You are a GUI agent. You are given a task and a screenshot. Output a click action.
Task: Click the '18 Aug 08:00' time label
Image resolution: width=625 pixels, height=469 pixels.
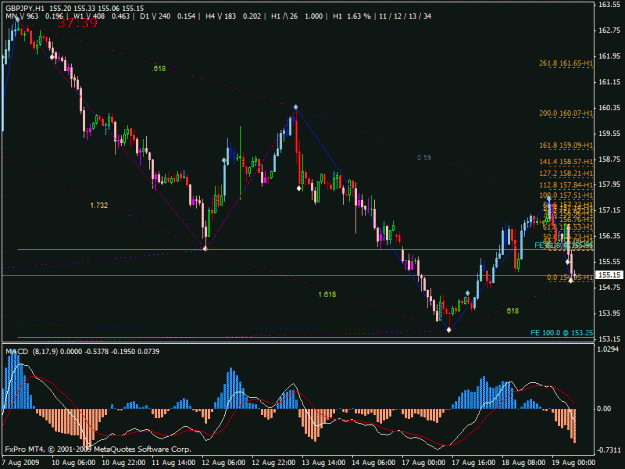pyautogui.click(x=523, y=462)
